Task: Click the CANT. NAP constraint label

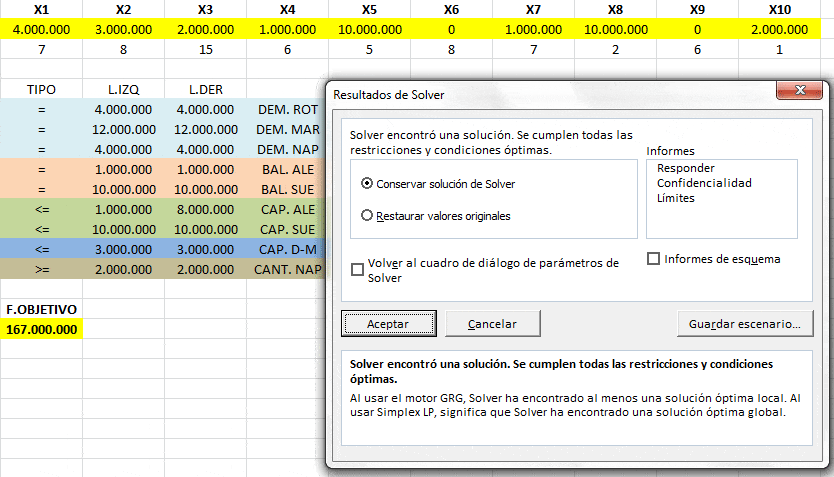Action: click(x=287, y=270)
